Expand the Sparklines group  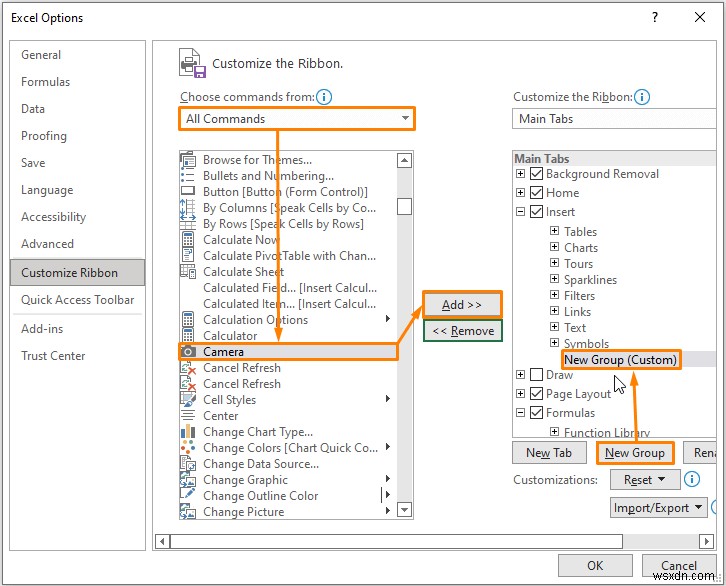click(554, 279)
